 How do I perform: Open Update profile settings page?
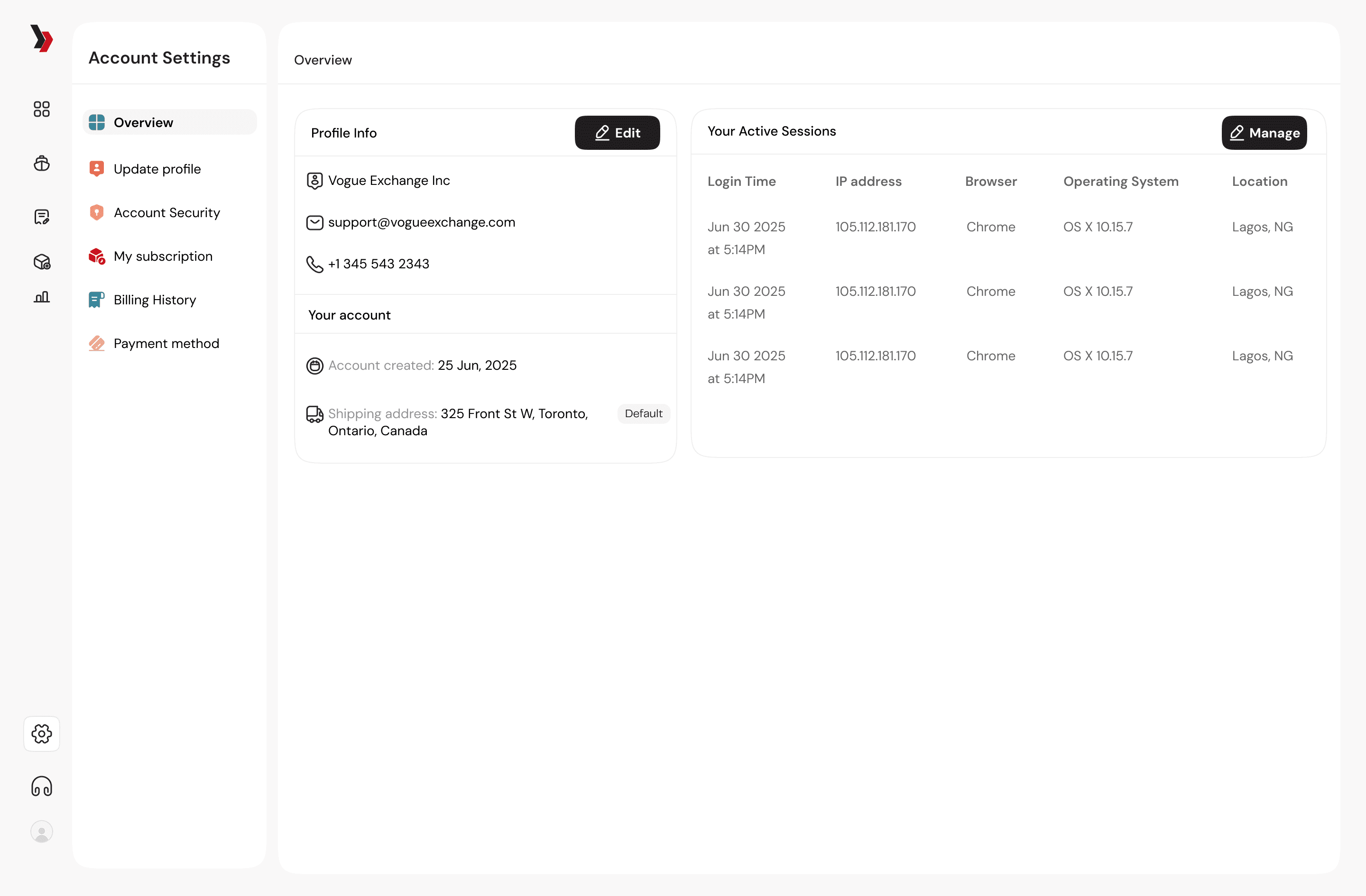pyautogui.click(x=157, y=169)
